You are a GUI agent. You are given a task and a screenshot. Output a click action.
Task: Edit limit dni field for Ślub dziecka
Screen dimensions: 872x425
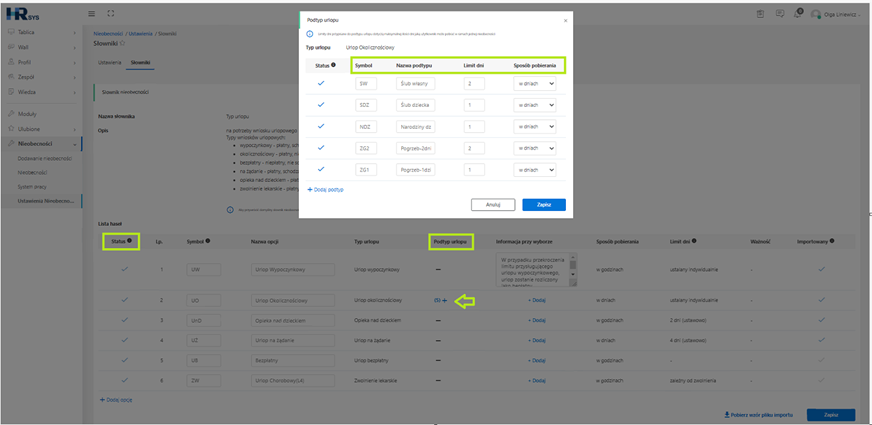474,105
